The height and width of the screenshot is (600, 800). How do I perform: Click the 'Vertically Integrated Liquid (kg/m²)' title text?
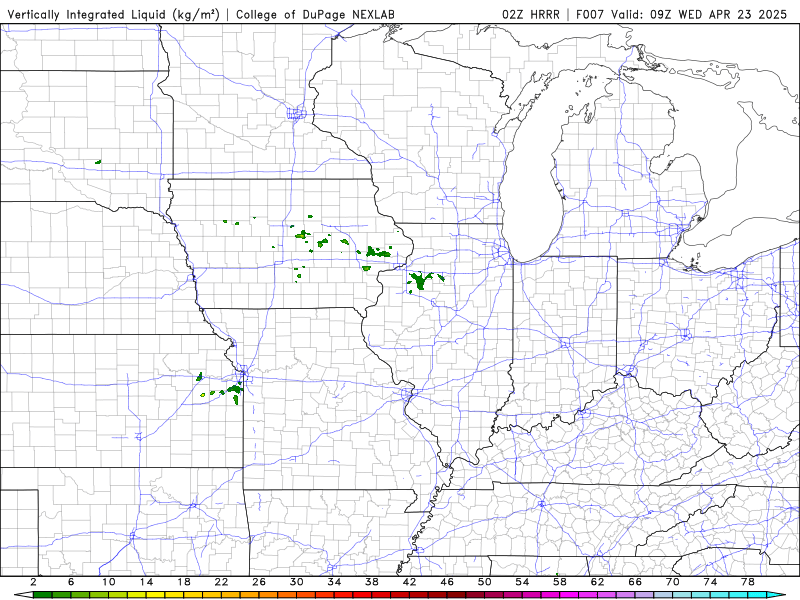point(113,14)
